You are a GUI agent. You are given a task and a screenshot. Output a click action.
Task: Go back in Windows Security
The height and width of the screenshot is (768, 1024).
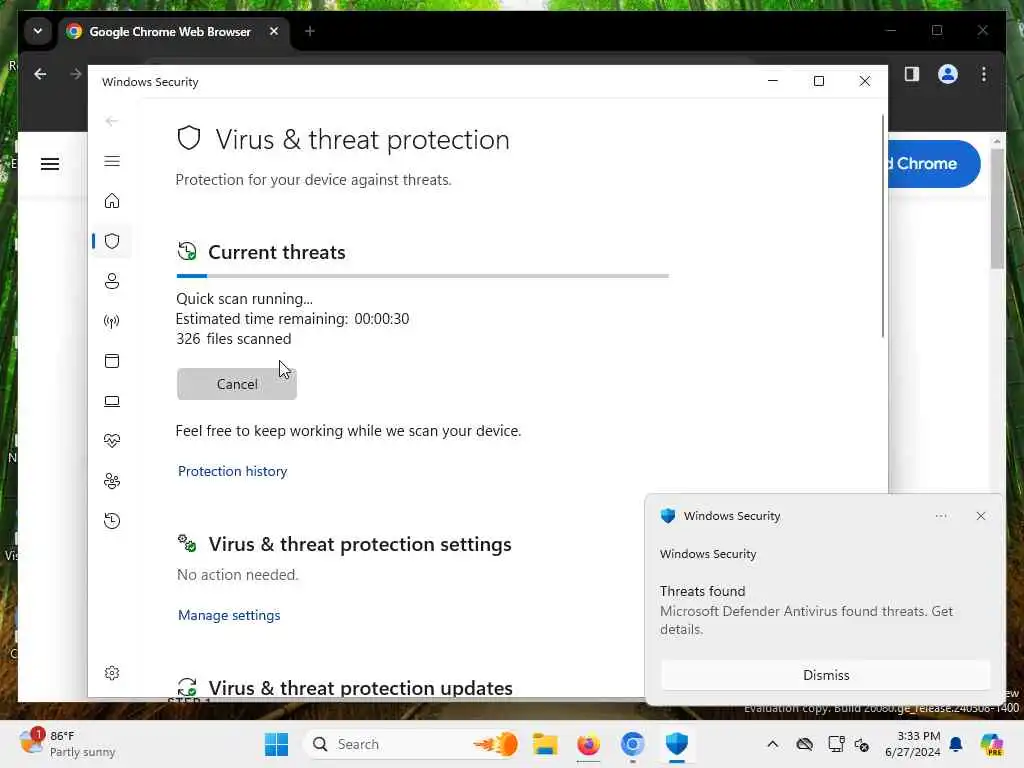coord(112,121)
